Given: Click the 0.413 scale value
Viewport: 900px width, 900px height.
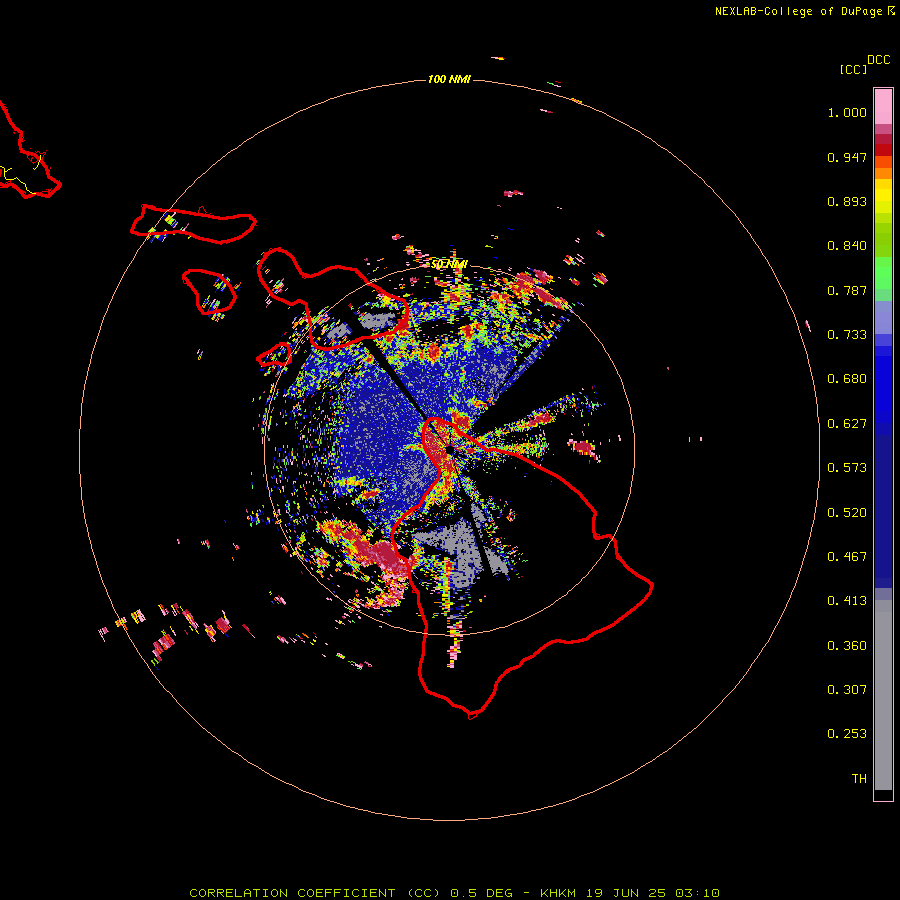Looking at the screenshot, I should pos(847,601).
